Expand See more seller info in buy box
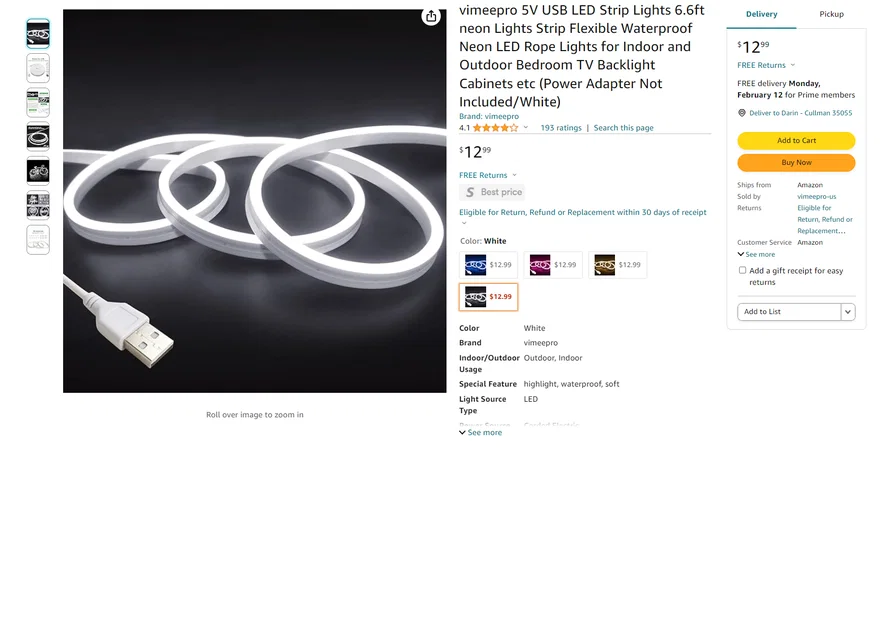The height and width of the screenshot is (625, 893). (756, 254)
